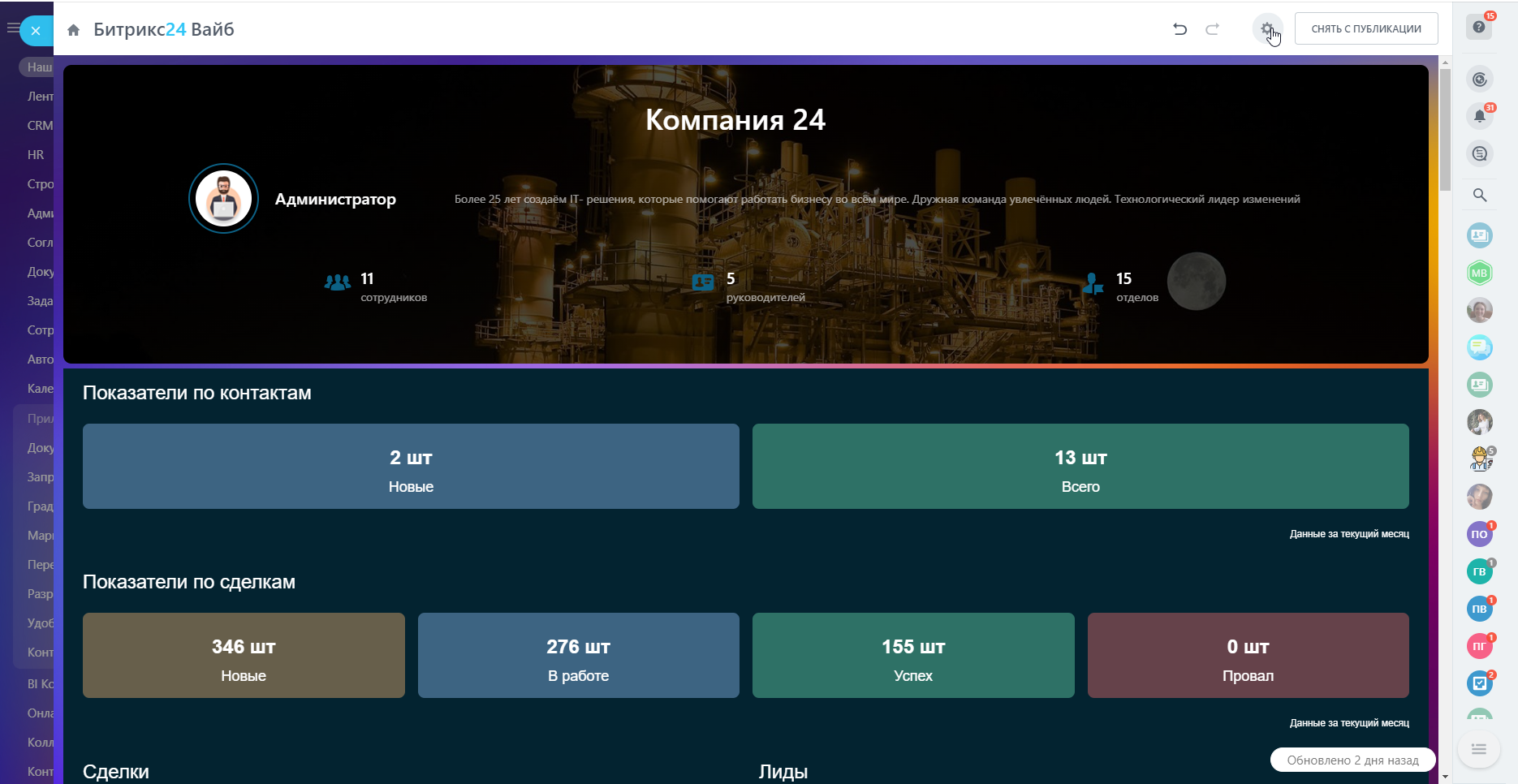Screen dimensions: 1518x784
Task: Click the undo arrow in the top bar
Action: click(1179, 29)
